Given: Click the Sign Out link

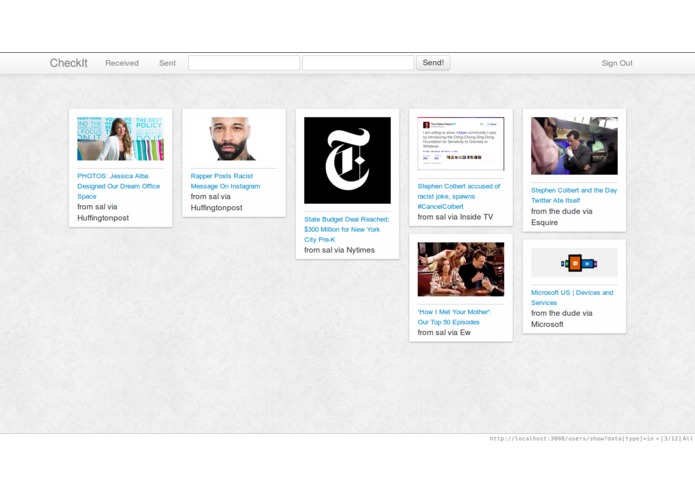Looking at the screenshot, I should [x=617, y=63].
